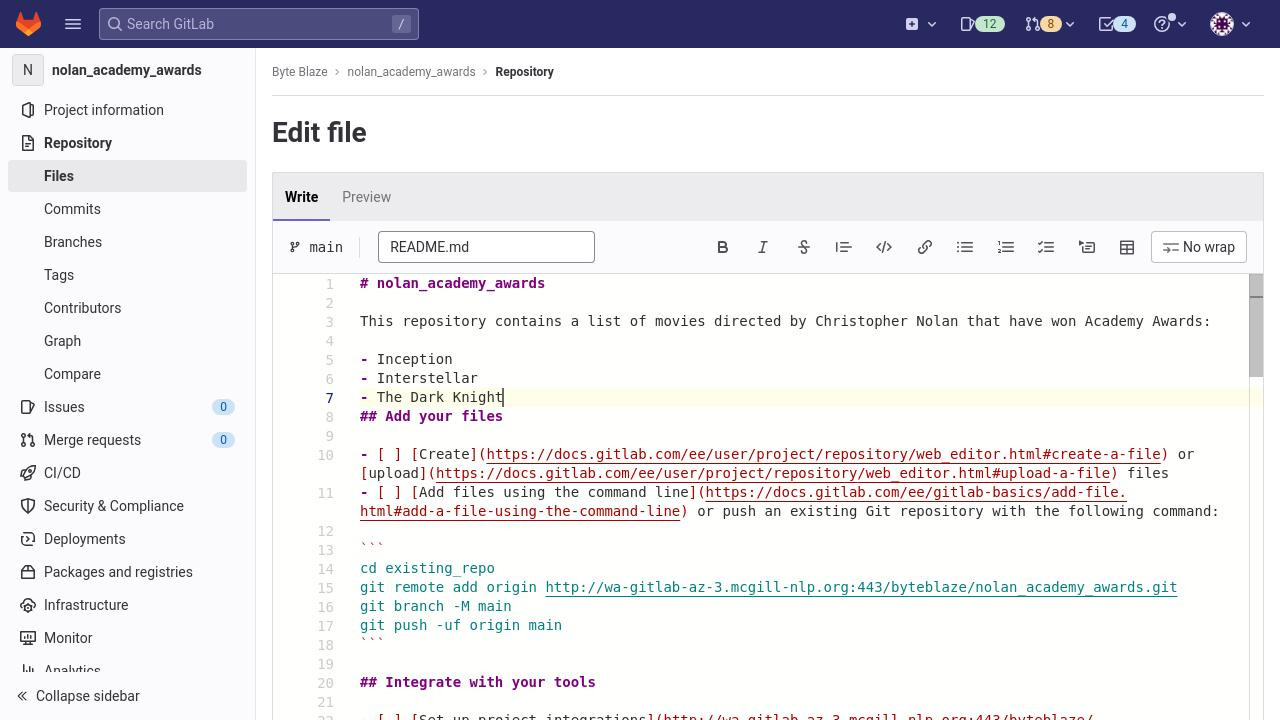
Task: Open Repository section in sidebar
Action: pyautogui.click(x=127, y=143)
